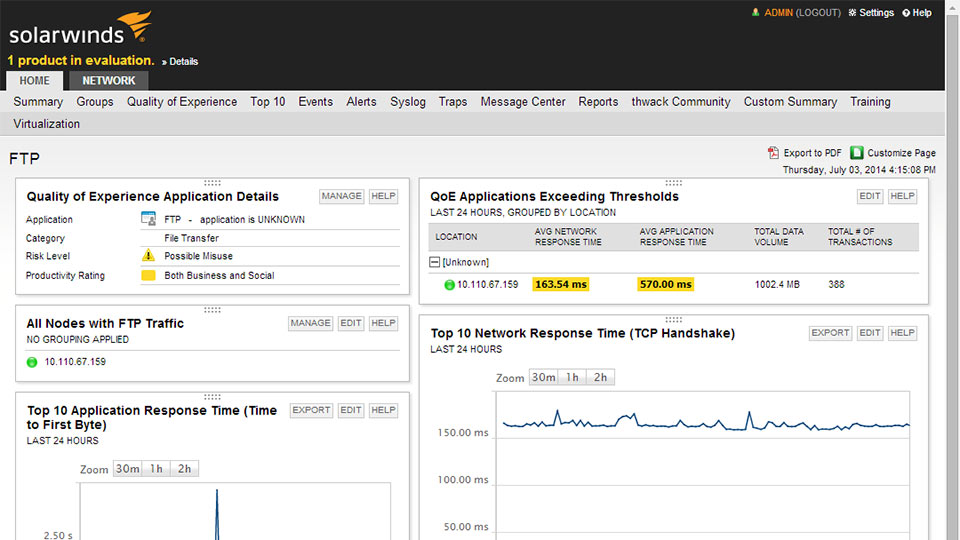Click ADMIN username link

(x=778, y=12)
